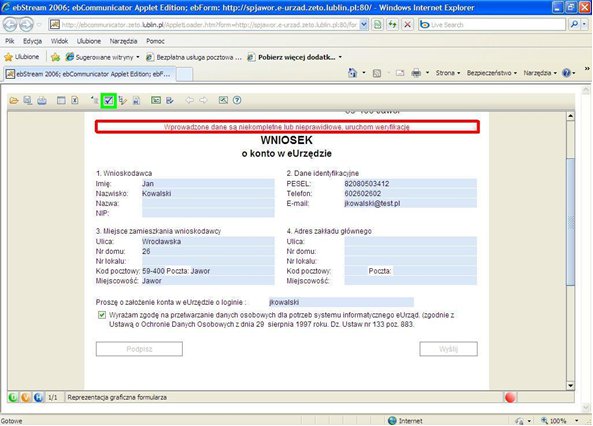The height and width of the screenshot is (426, 593).
Task: Click the tree-with-pencil icon after the checkmark
Action: click(123, 100)
